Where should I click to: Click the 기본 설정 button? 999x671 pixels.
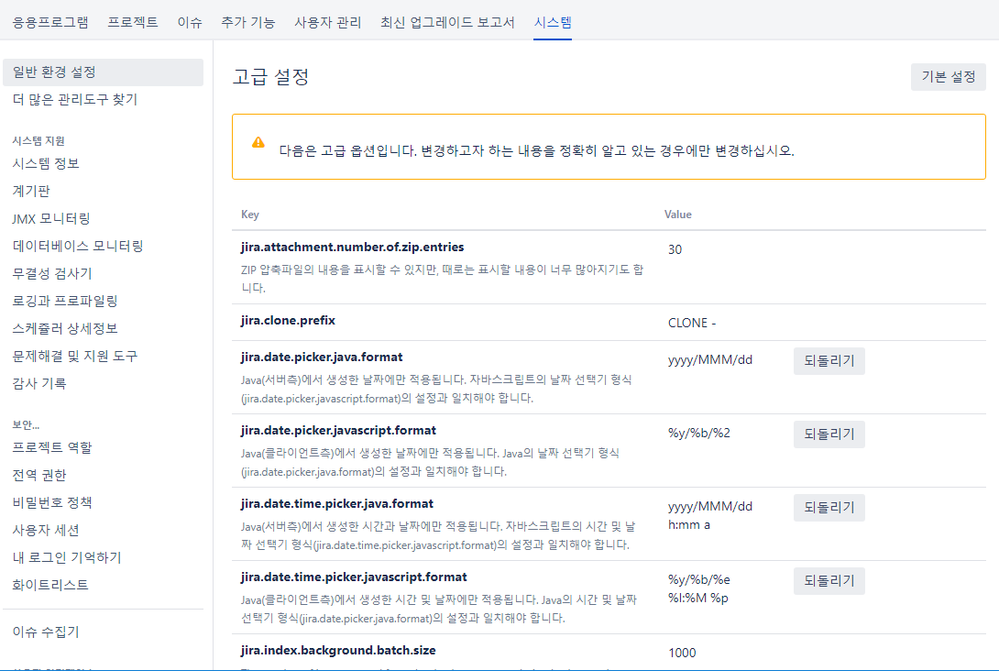[948, 77]
